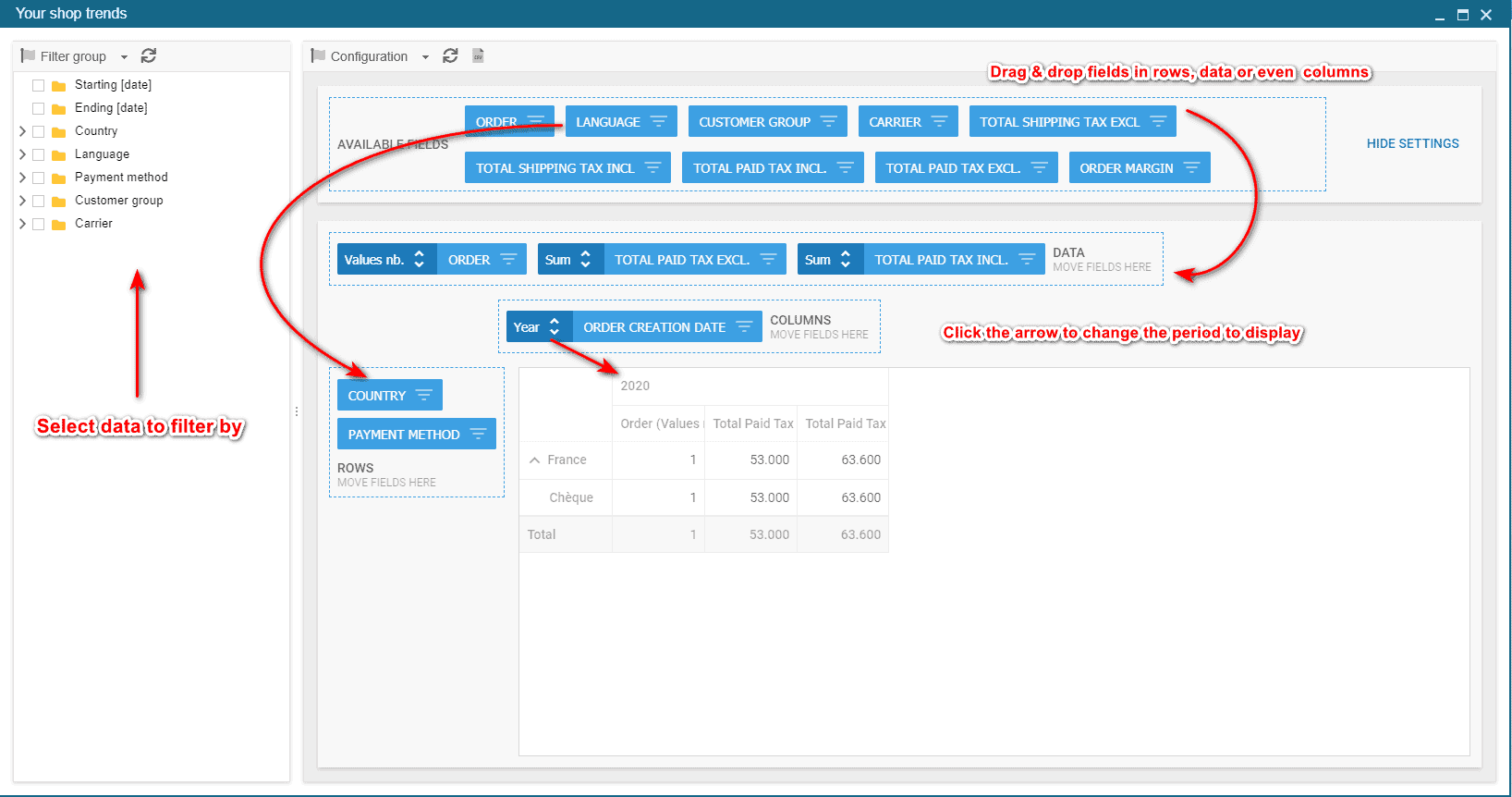Click filter icon on PAYMENT METHOD row field
Screen dimensions: 1512x797
[478, 435]
